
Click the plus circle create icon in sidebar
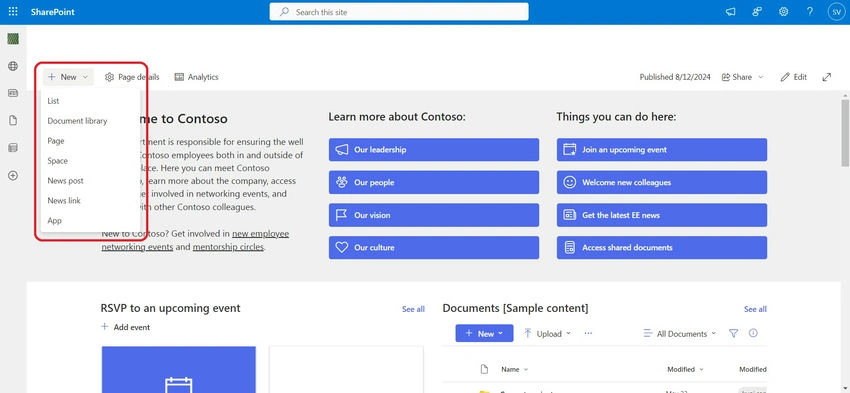coord(13,176)
